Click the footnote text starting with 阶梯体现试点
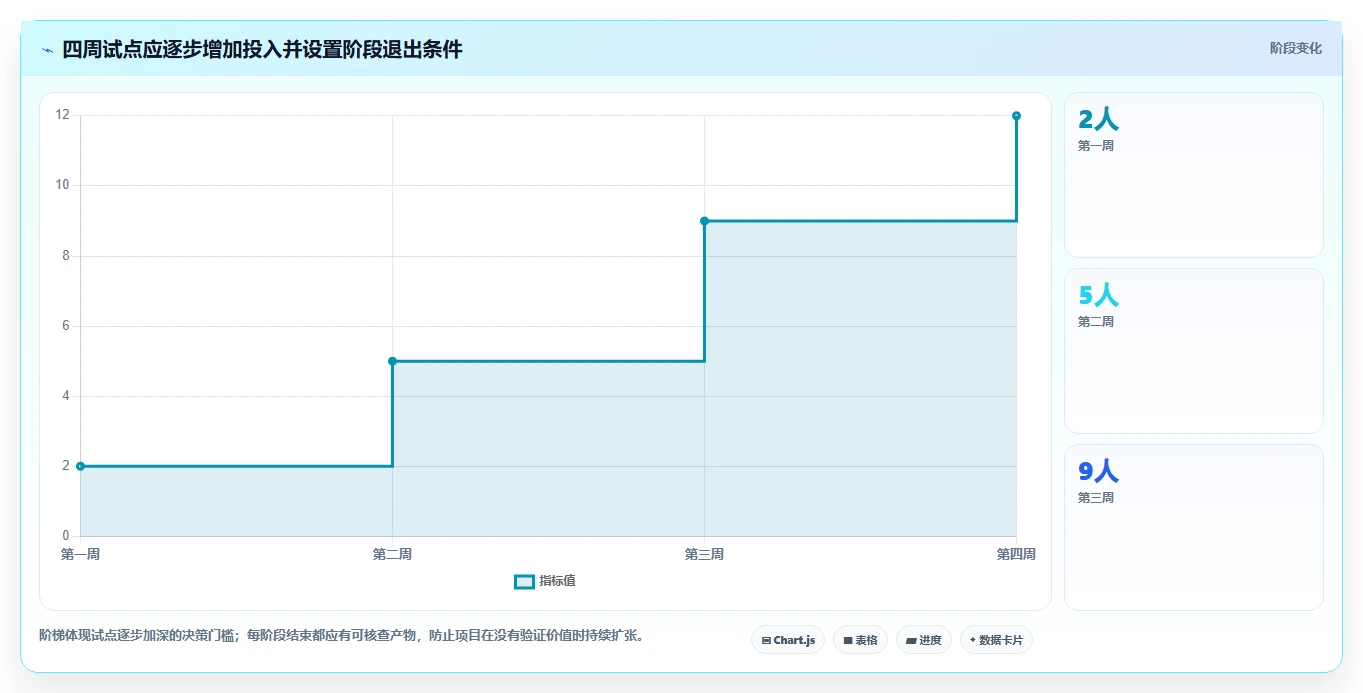 pyautogui.click(x=341, y=635)
